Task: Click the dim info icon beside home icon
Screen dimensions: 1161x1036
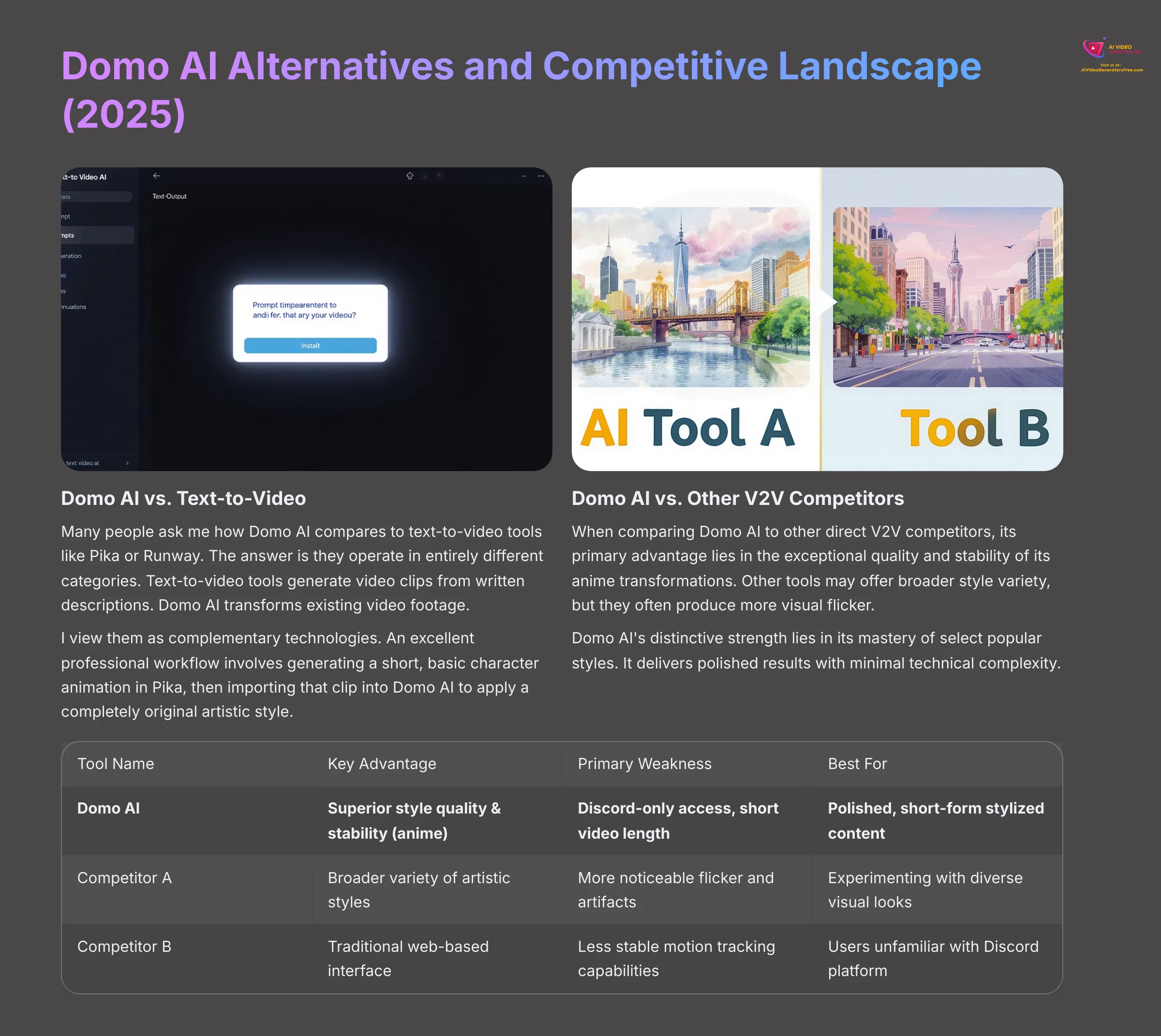Action: point(425,176)
